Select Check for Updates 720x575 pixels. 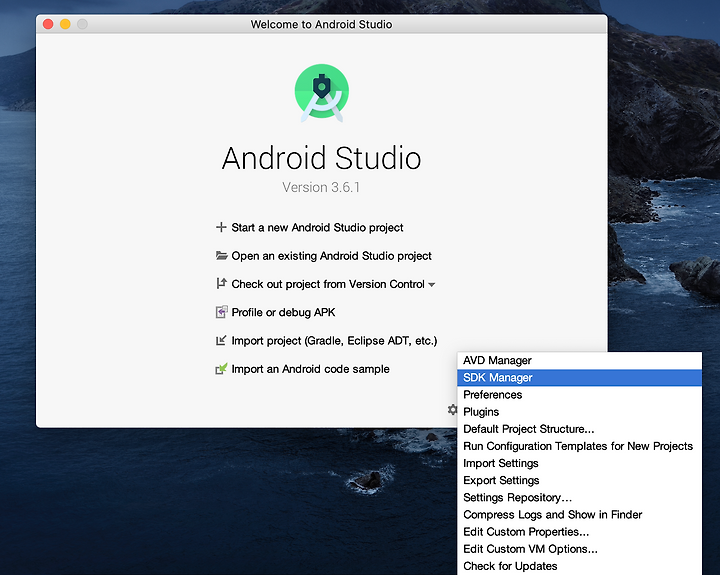coord(579,566)
